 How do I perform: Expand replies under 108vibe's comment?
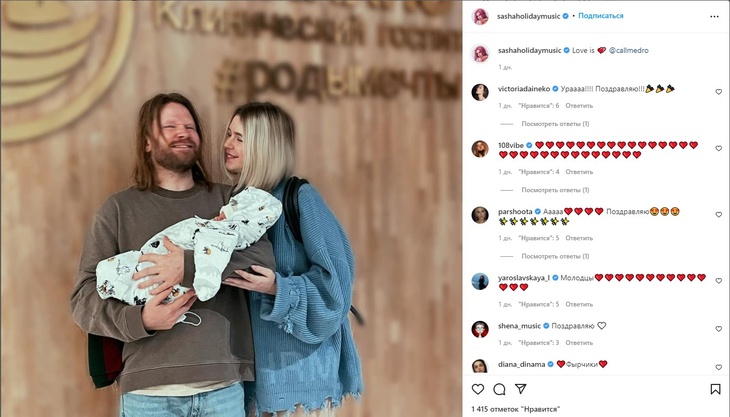[x=555, y=190]
